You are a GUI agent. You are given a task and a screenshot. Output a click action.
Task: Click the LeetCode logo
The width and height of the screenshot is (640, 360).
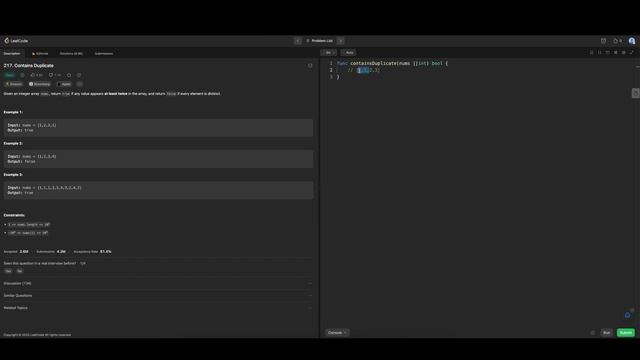click(16, 41)
